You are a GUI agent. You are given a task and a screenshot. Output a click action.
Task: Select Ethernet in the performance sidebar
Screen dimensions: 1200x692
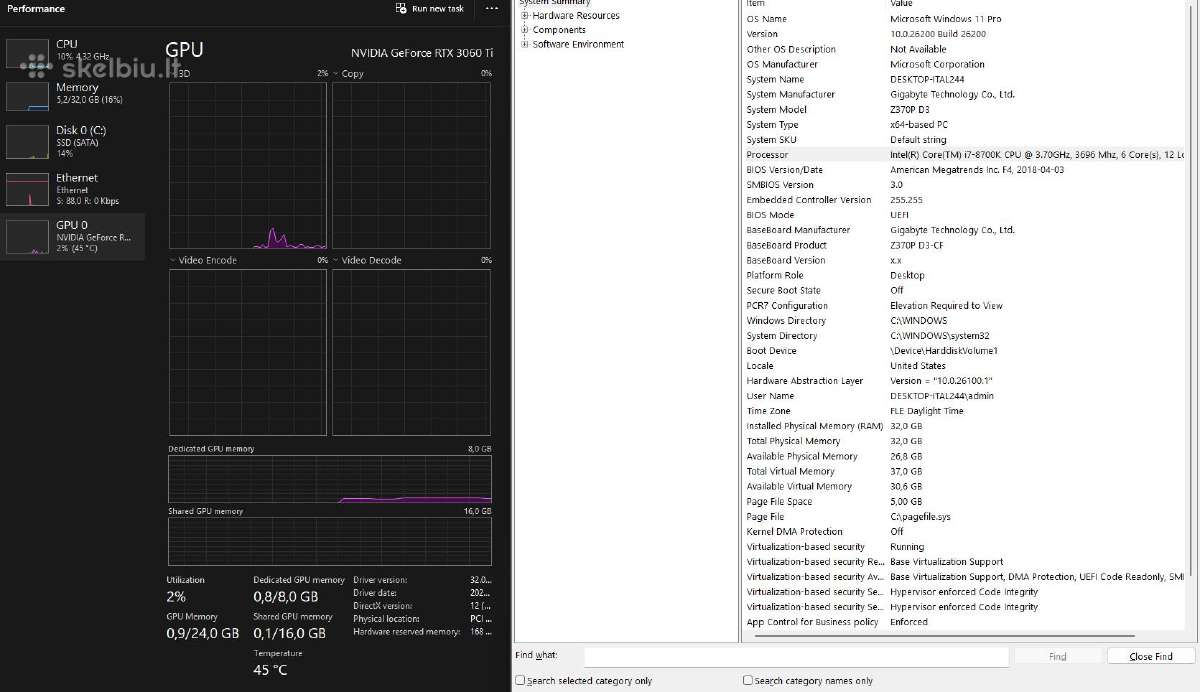(x=72, y=188)
